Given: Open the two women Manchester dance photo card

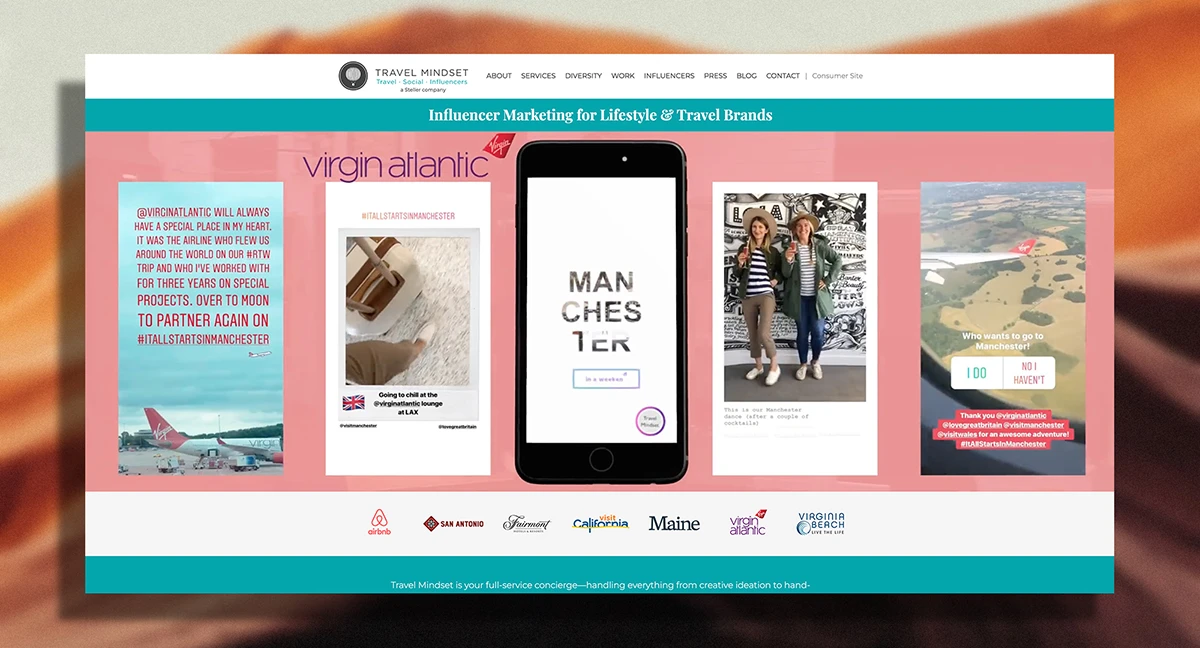Looking at the screenshot, I should (x=795, y=328).
